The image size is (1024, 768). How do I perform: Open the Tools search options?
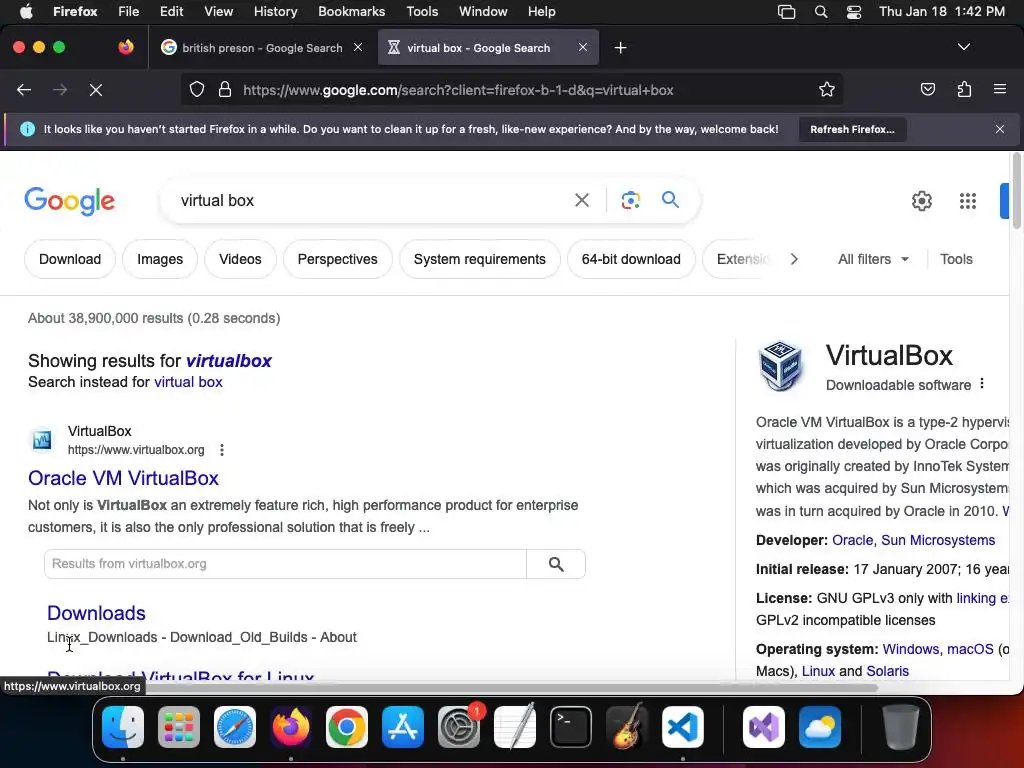(956, 259)
